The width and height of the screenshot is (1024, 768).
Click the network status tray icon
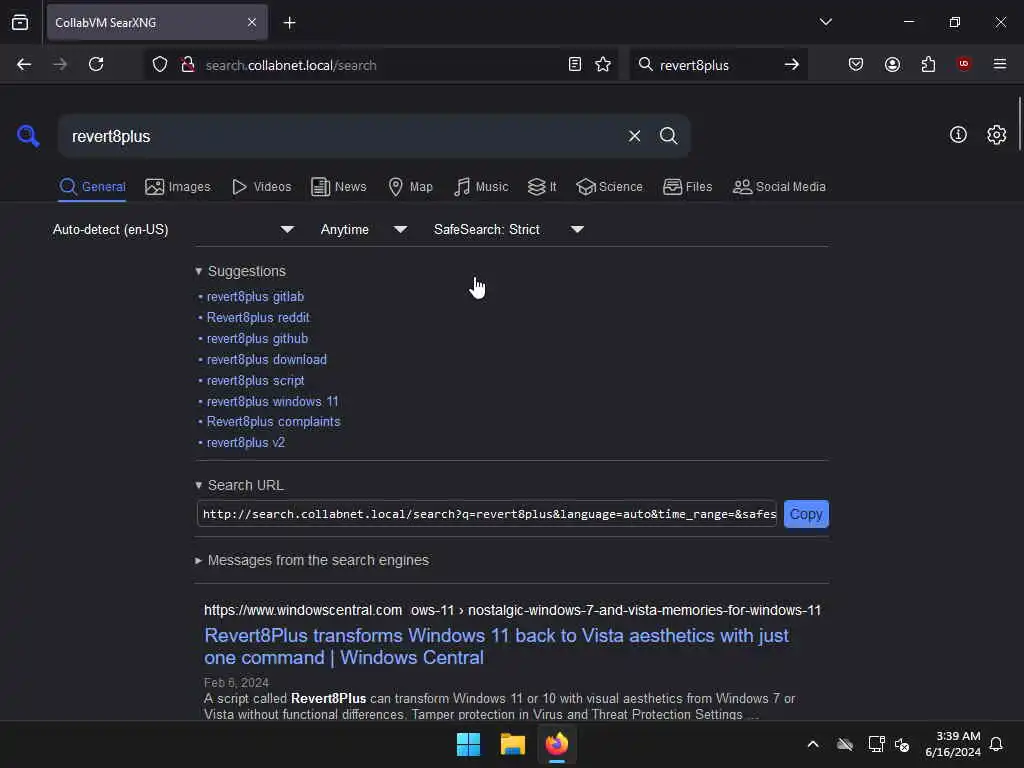pyautogui.click(x=876, y=744)
